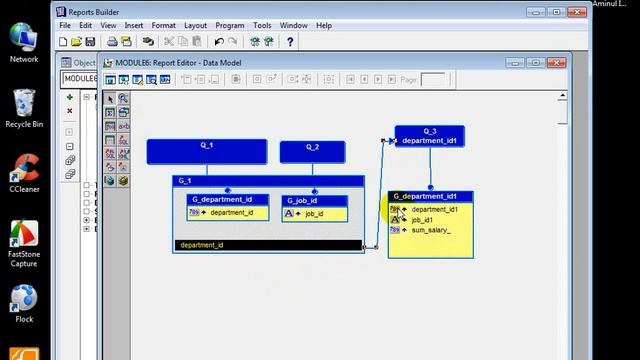Screen dimensions: 640x360
Task: Open the Recycle Bin desktop icon
Action: pos(24,108)
